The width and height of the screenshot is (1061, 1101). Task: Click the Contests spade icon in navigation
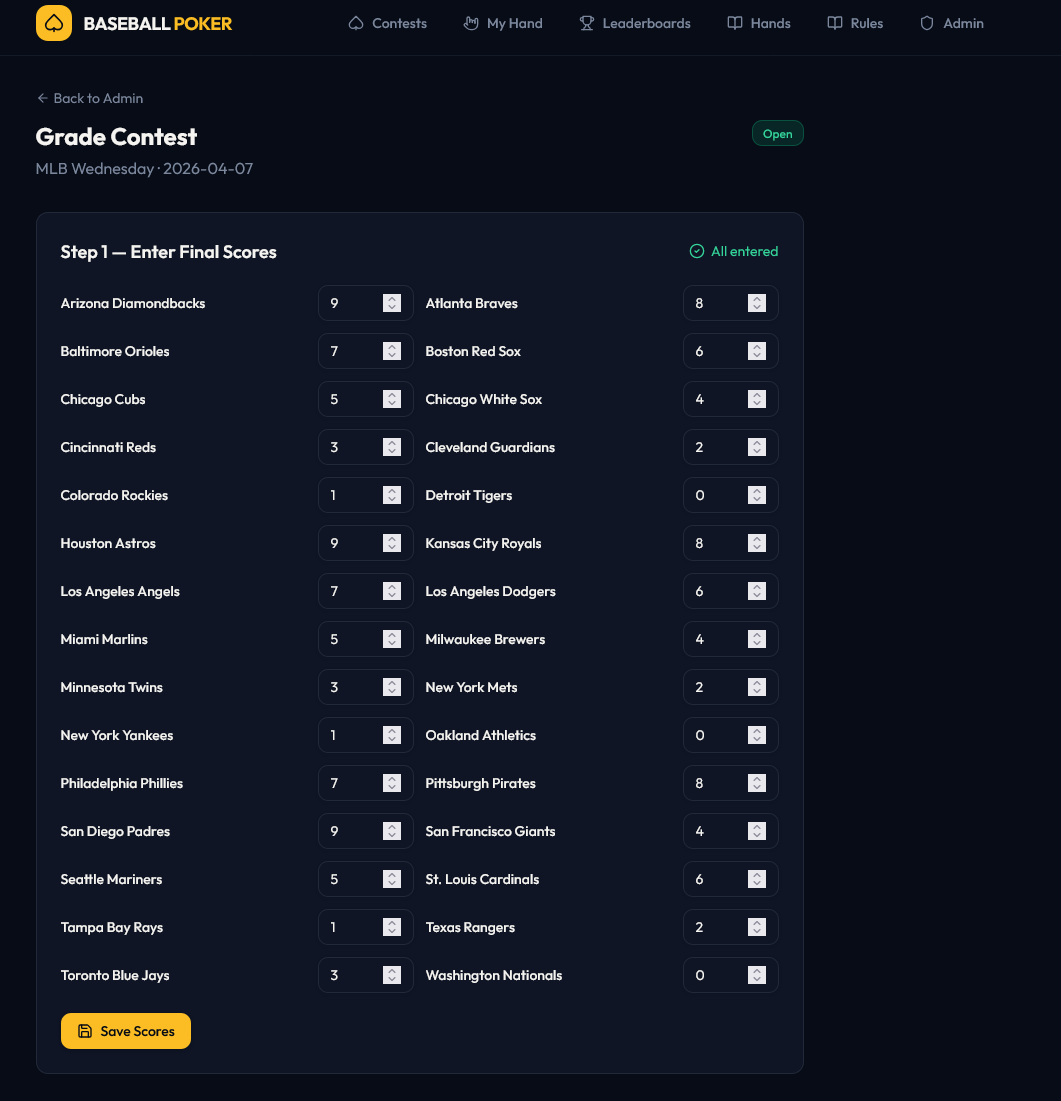[x=356, y=23]
